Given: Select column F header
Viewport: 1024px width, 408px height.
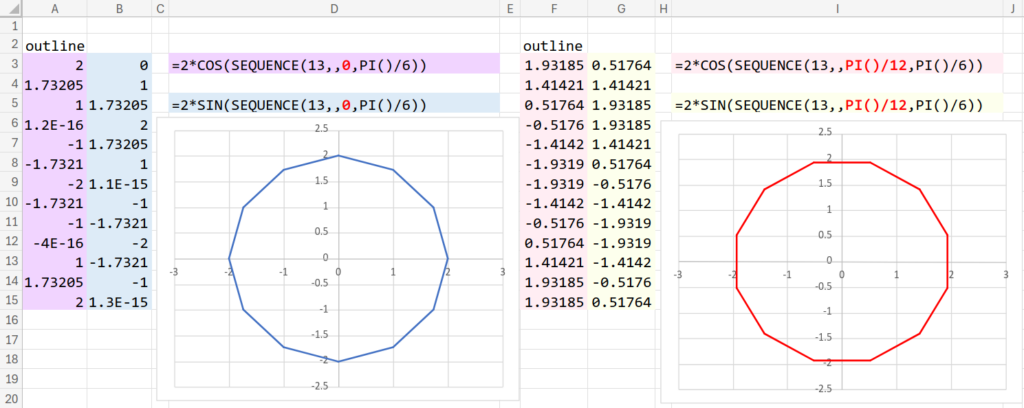Looking at the screenshot, I should coord(554,9).
